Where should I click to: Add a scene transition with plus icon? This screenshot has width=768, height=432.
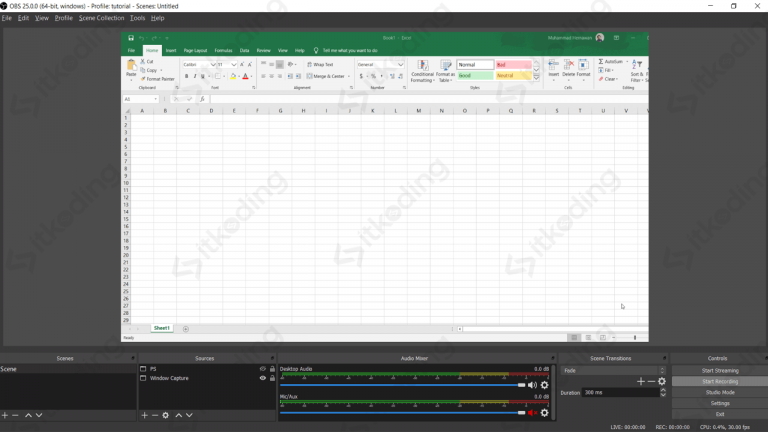(641, 381)
